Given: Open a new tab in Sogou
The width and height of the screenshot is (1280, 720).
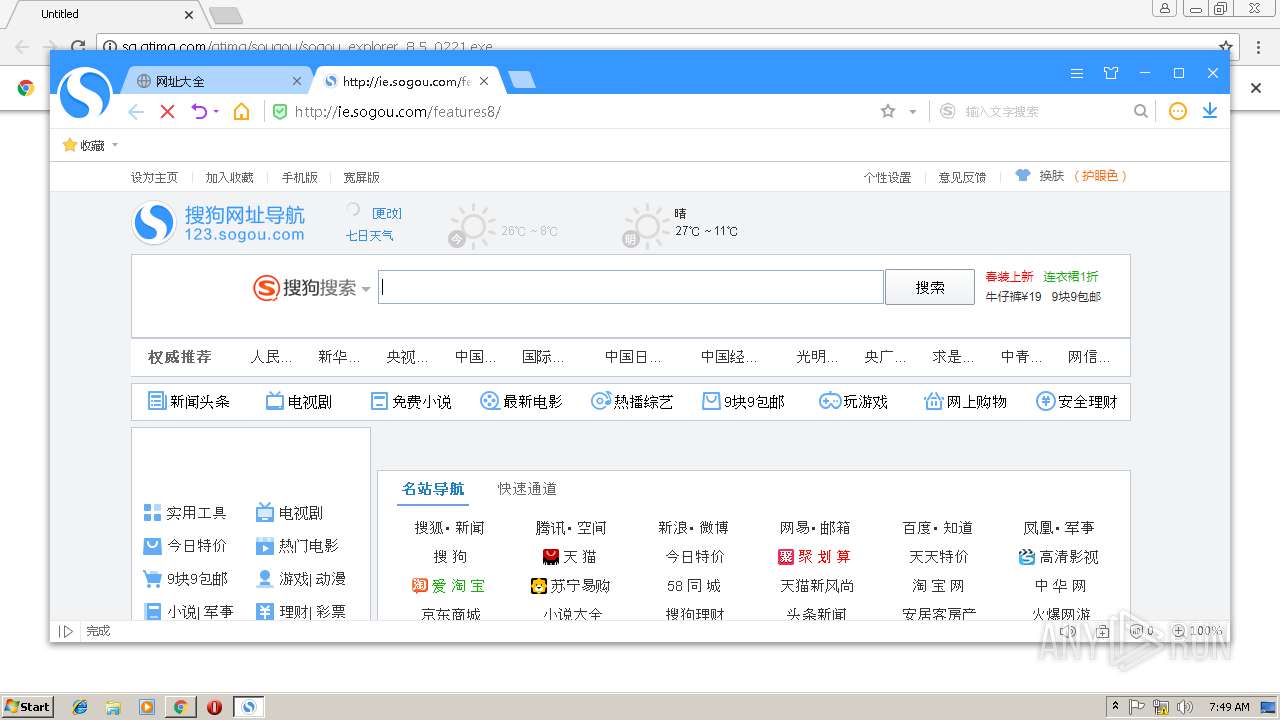Looking at the screenshot, I should (x=521, y=80).
